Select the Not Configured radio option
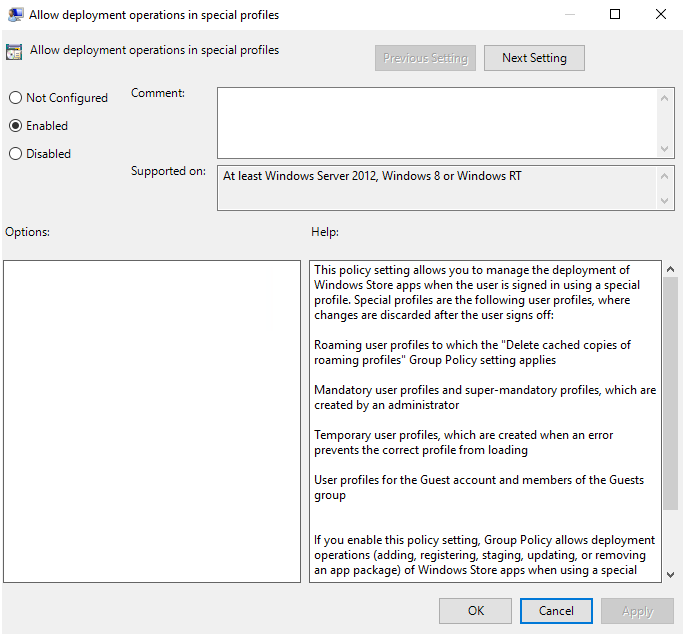This screenshot has height=638, width=686. tap(15, 98)
